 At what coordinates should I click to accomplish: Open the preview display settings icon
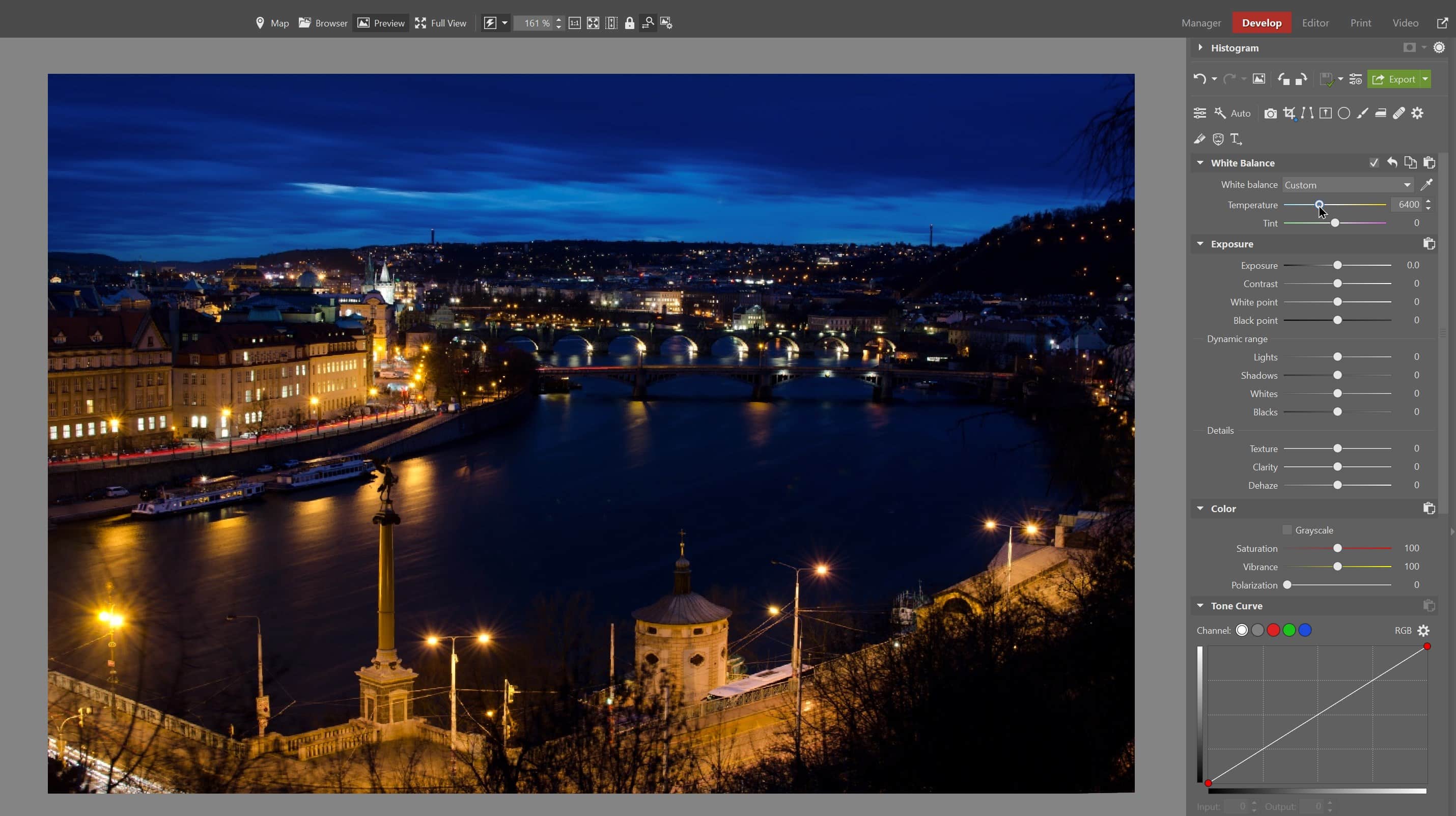666,23
